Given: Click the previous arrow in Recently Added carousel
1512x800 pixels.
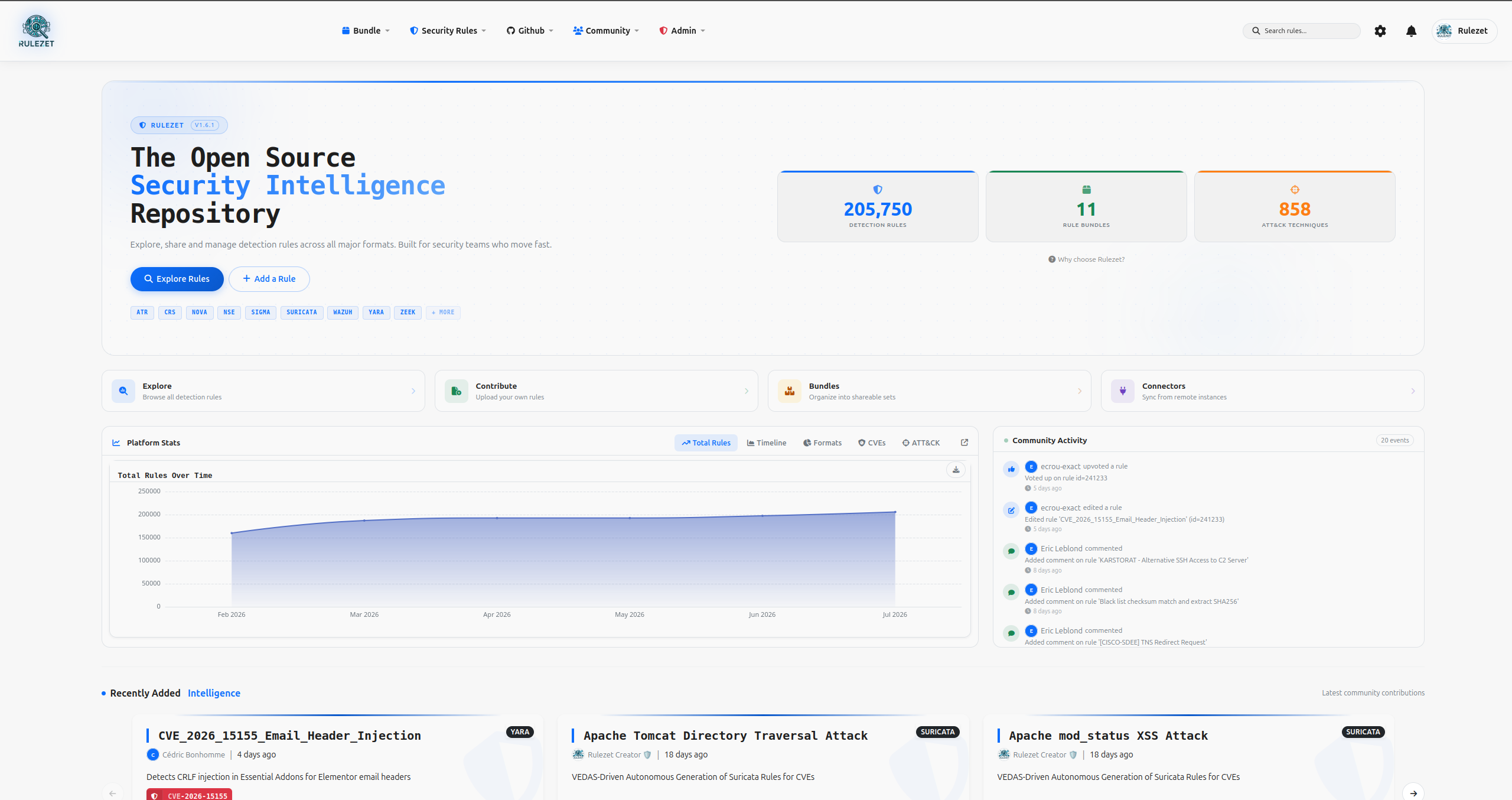Looking at the screenshot, I should point(112,793).
